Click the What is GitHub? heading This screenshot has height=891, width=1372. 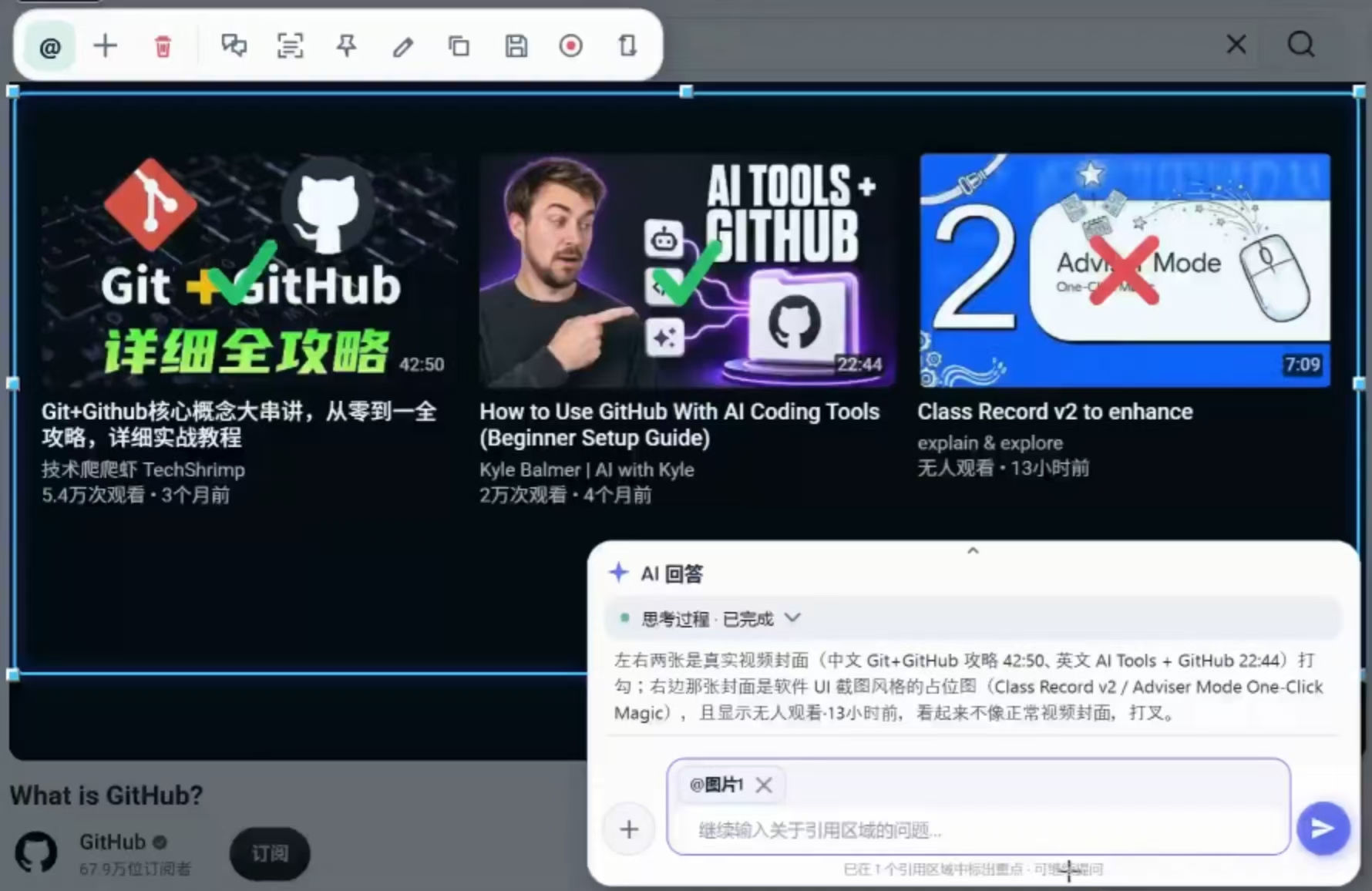[x=106, y=795]
